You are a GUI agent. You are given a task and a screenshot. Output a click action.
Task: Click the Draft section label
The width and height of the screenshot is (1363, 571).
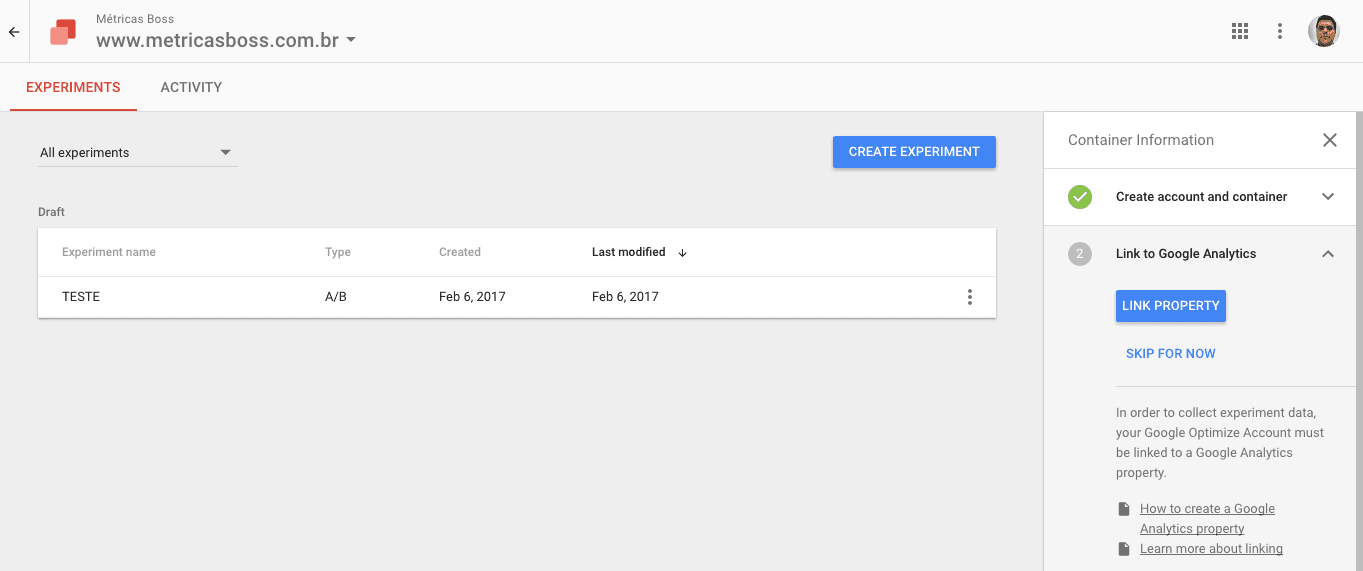click(x=51, y=212)
